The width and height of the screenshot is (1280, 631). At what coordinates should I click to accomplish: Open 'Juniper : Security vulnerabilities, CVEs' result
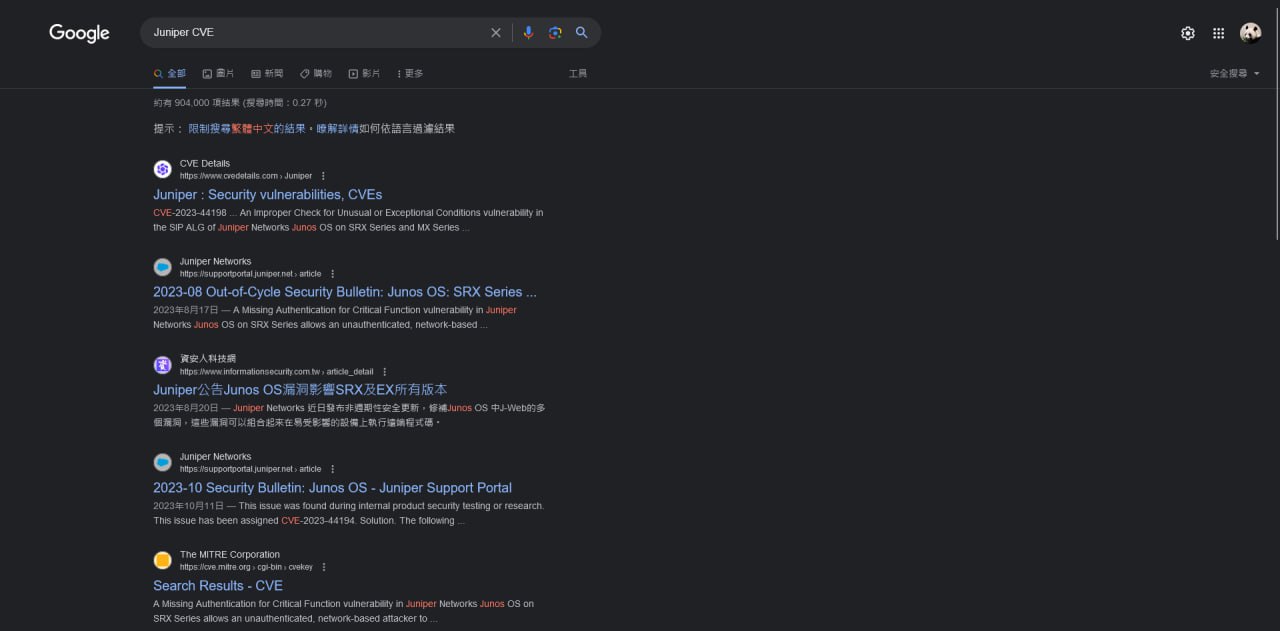click(x=267, y=195)
